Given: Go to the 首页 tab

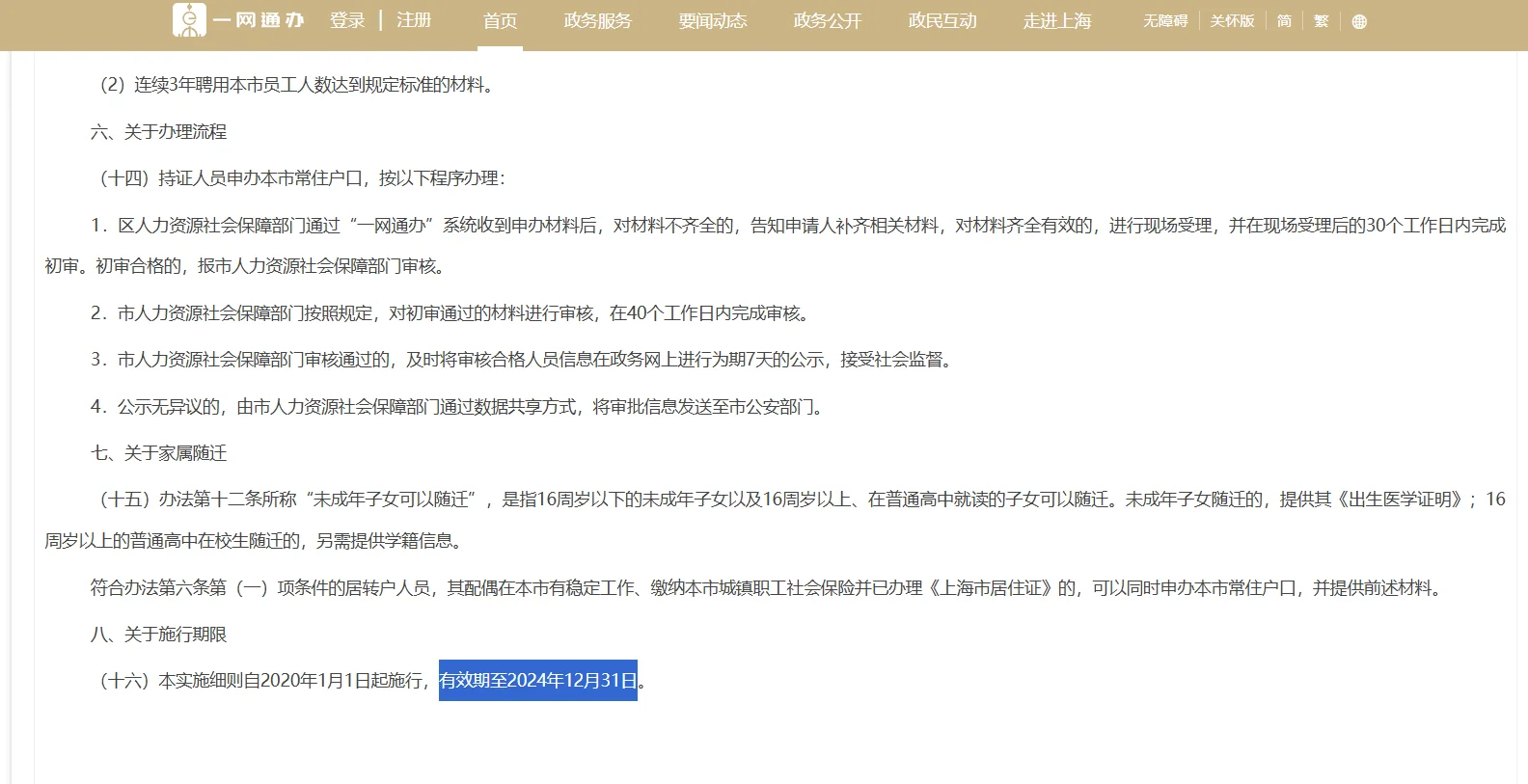Looking at the screenshot, I should point(500,21).
